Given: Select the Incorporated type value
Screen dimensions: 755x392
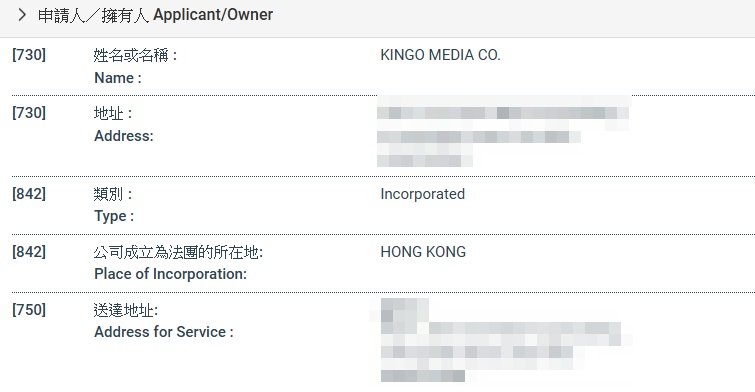Looking at the screenshot, I should coord(423,194).
